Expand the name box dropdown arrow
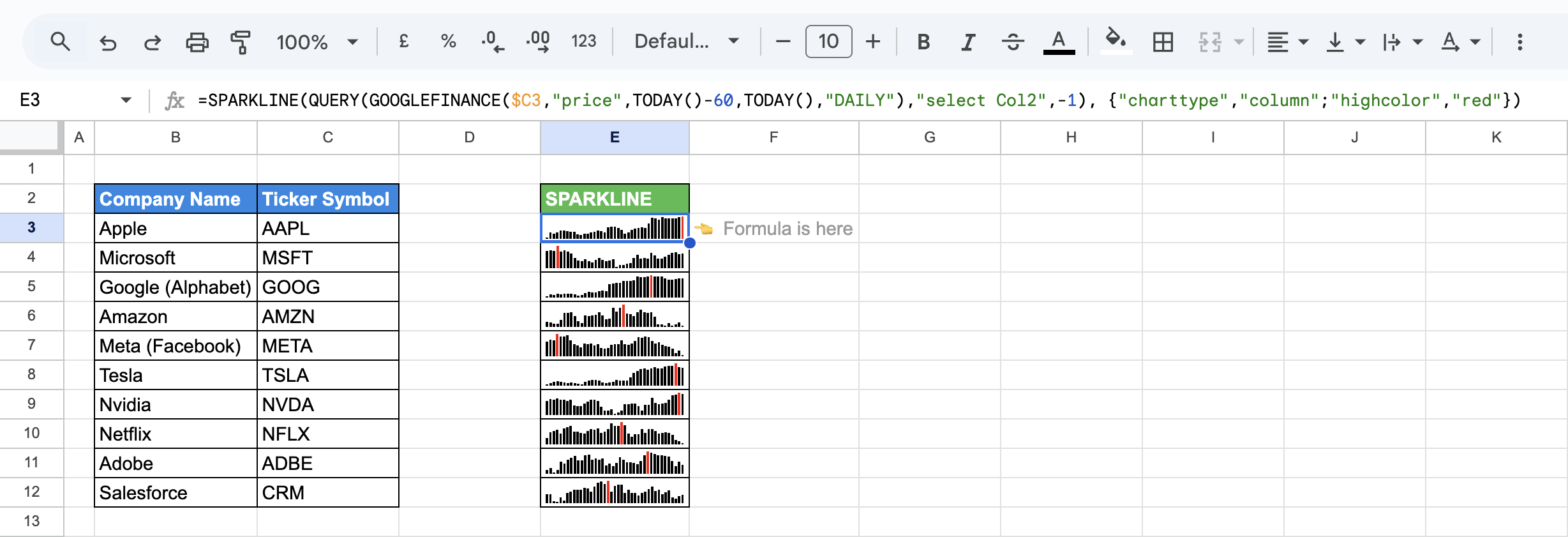The image size is (1568, 537). 126,100
